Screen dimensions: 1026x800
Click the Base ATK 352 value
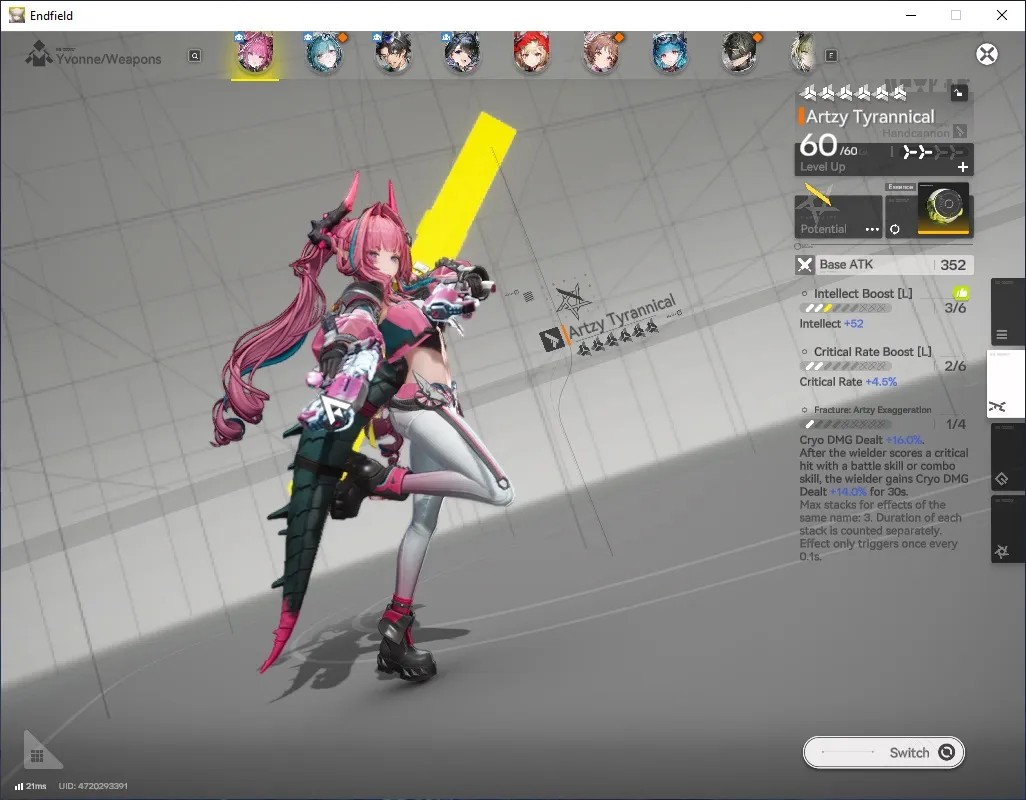pyautogui.click(x=953, y=265)
